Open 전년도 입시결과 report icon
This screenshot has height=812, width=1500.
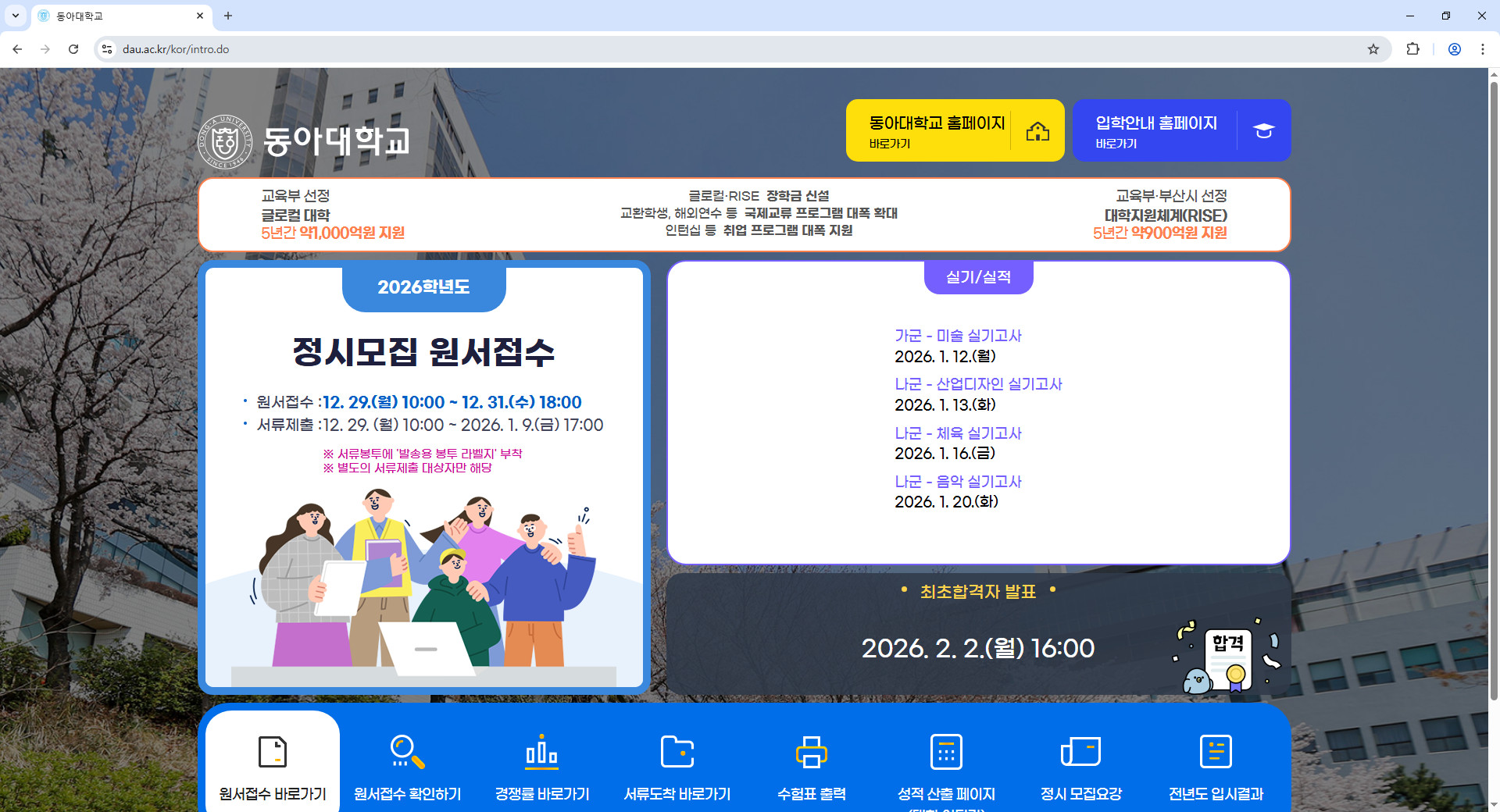click(1216, 752)
